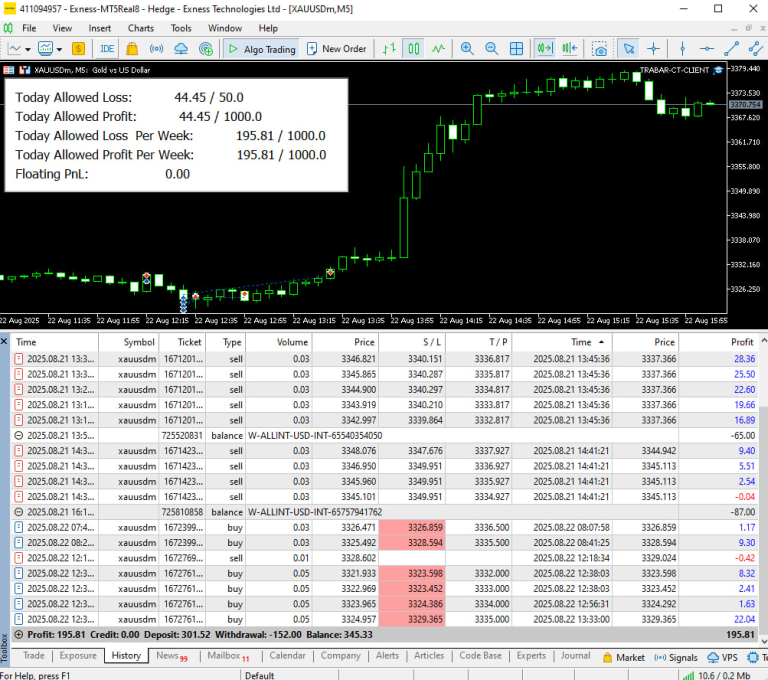The height and width of the screenshot is (680, 768).
Task: Switch to the Calendar tab
Action: tap(287, 656)
